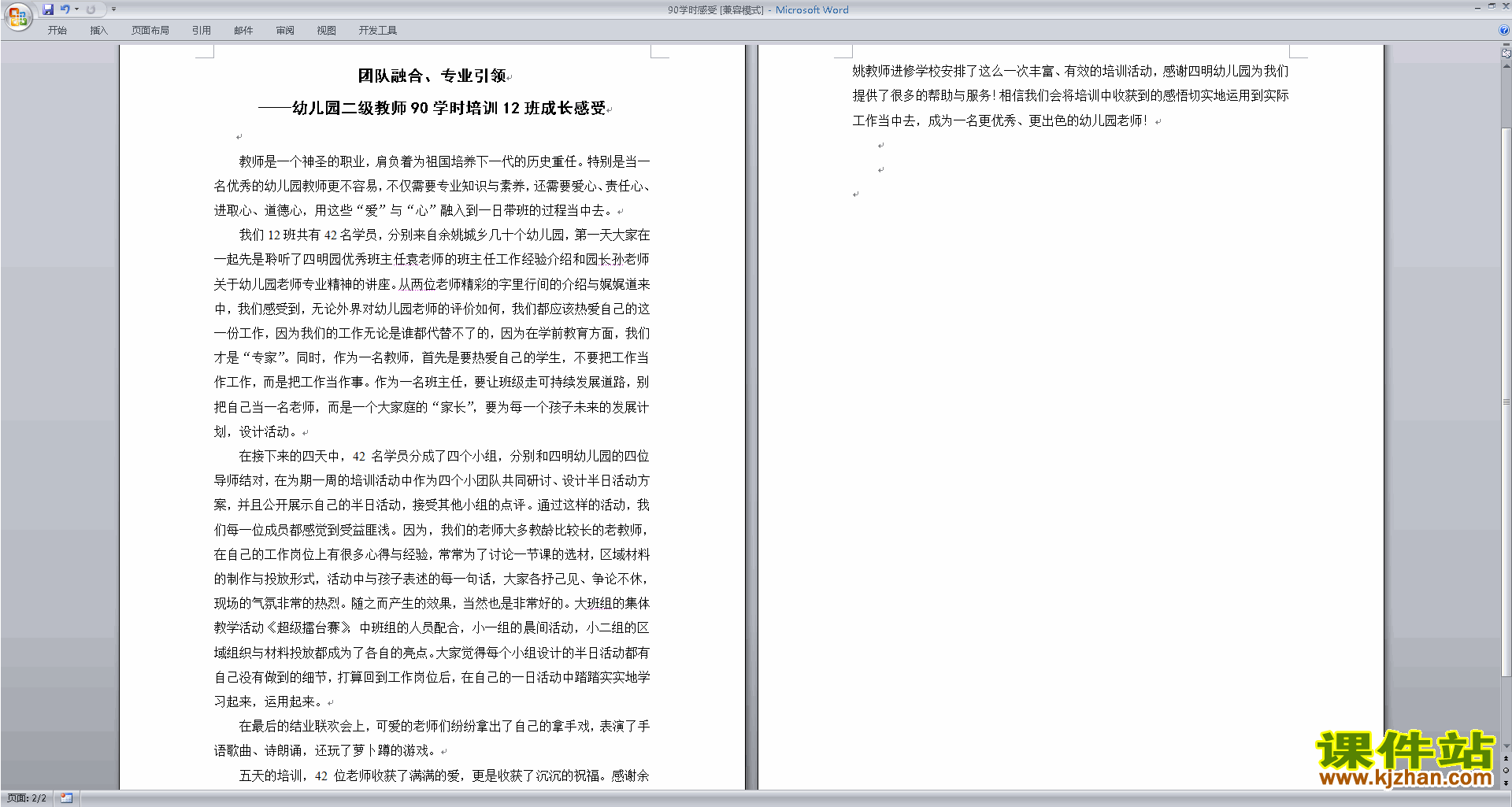Screen dimensions: 1512x807
Task: Open the 开发工具 ribbon tab
Action: [378, 31]
